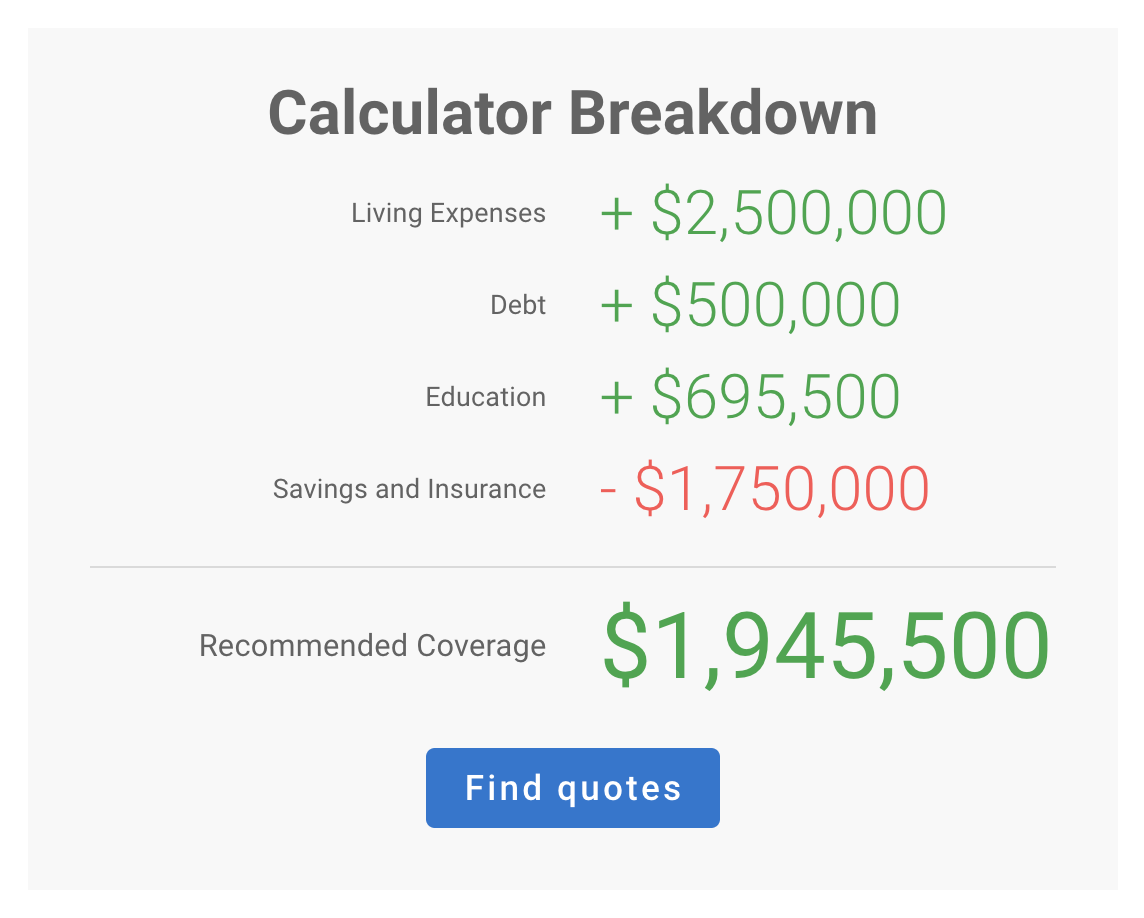The width and height of the screenshot is (1144, 918).
Task: Click the plus sign beside Debt
Action: tap(617, 307)
